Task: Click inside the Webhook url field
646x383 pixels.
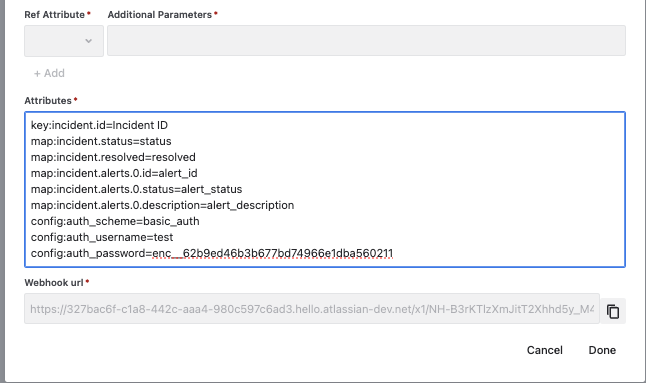Action: tap(312, 309)
